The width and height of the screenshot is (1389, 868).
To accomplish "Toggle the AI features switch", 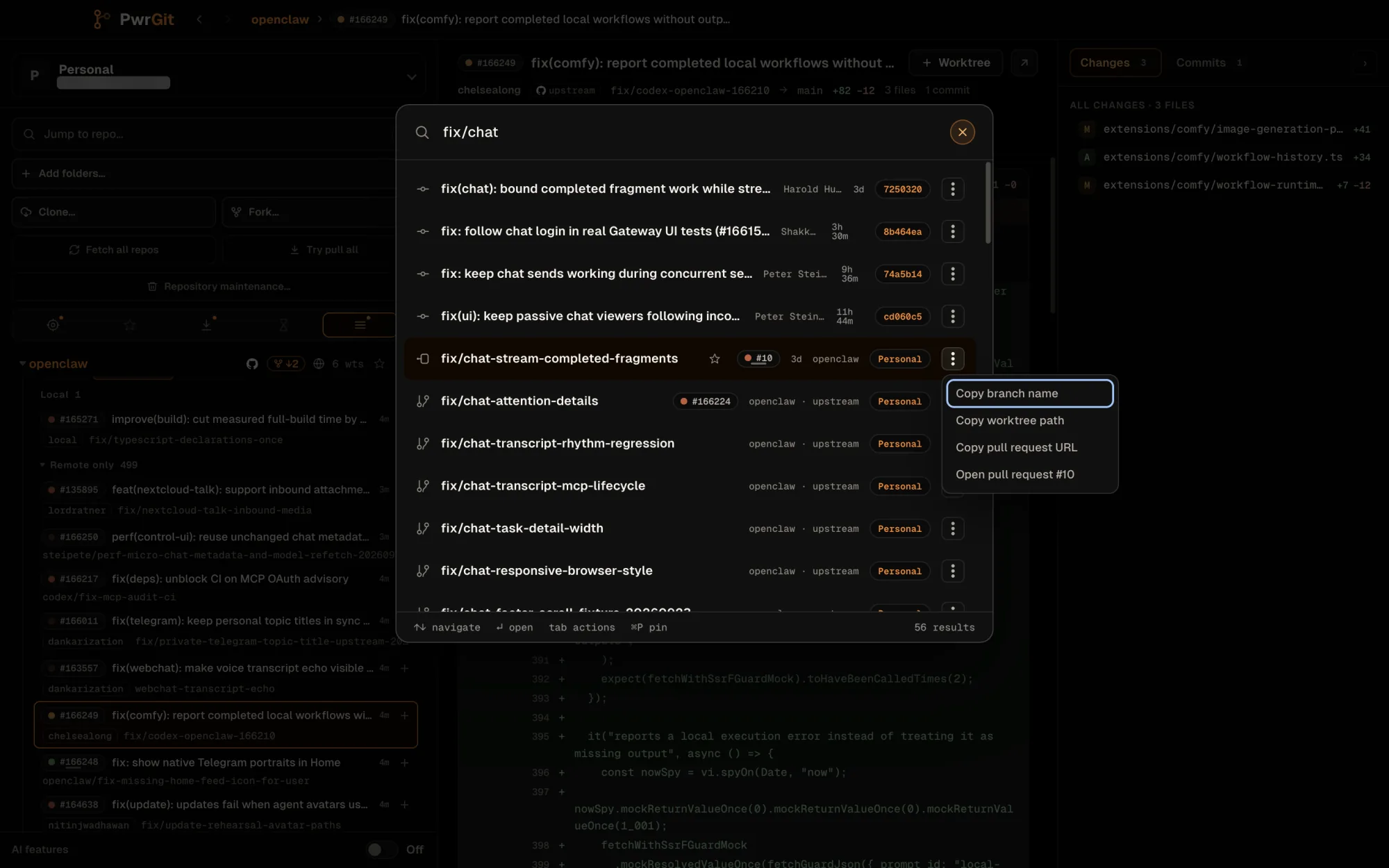I will pos(381,849).
